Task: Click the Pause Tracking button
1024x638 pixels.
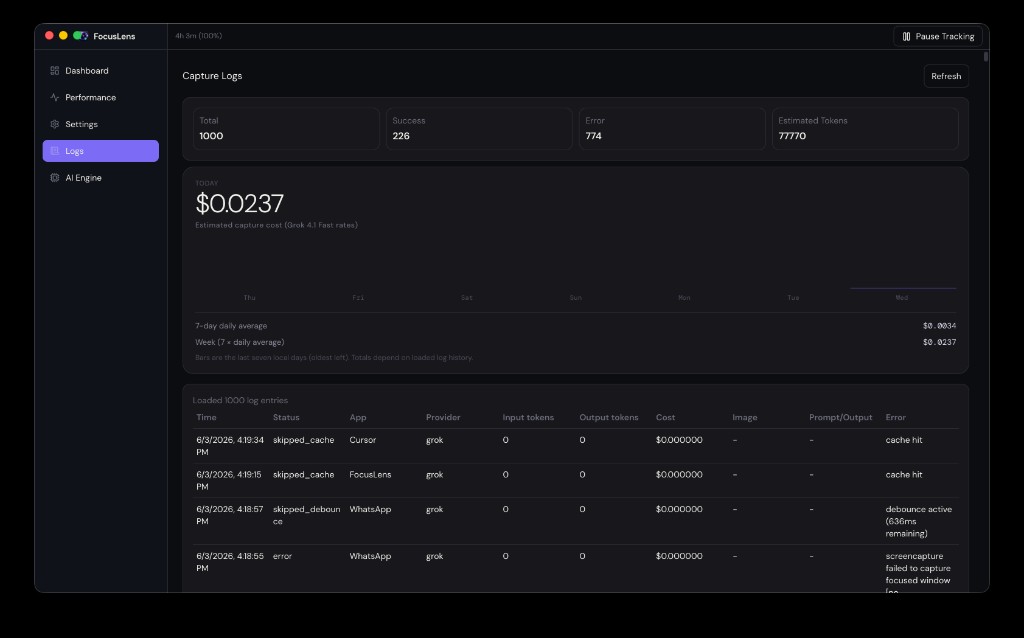Action: [x=938, y=37]
